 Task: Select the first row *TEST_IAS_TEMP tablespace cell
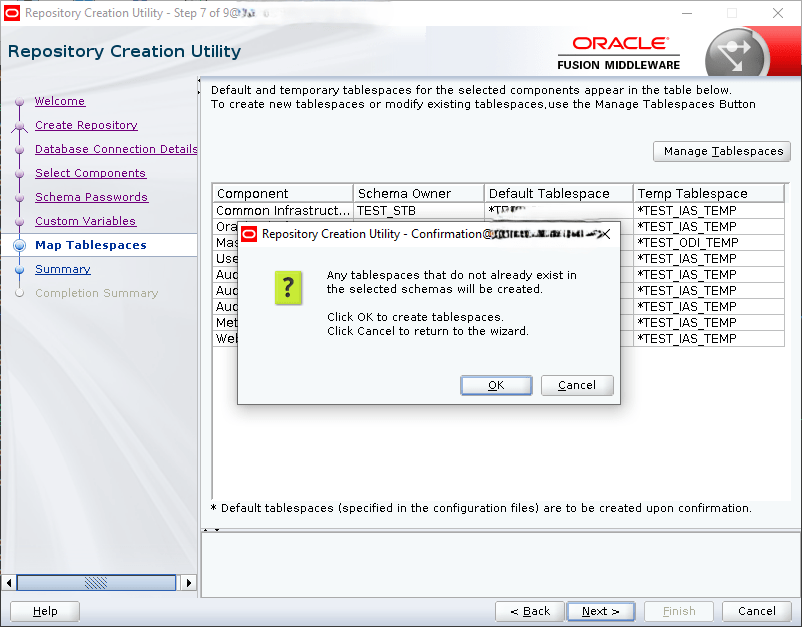[x=708, y=211]
